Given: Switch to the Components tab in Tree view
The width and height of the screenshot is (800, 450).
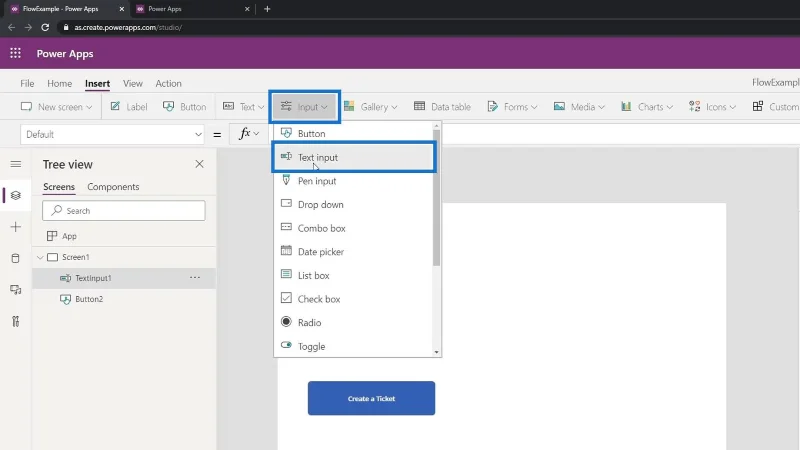Looking at the screenshot, I should tap(113, 187).
